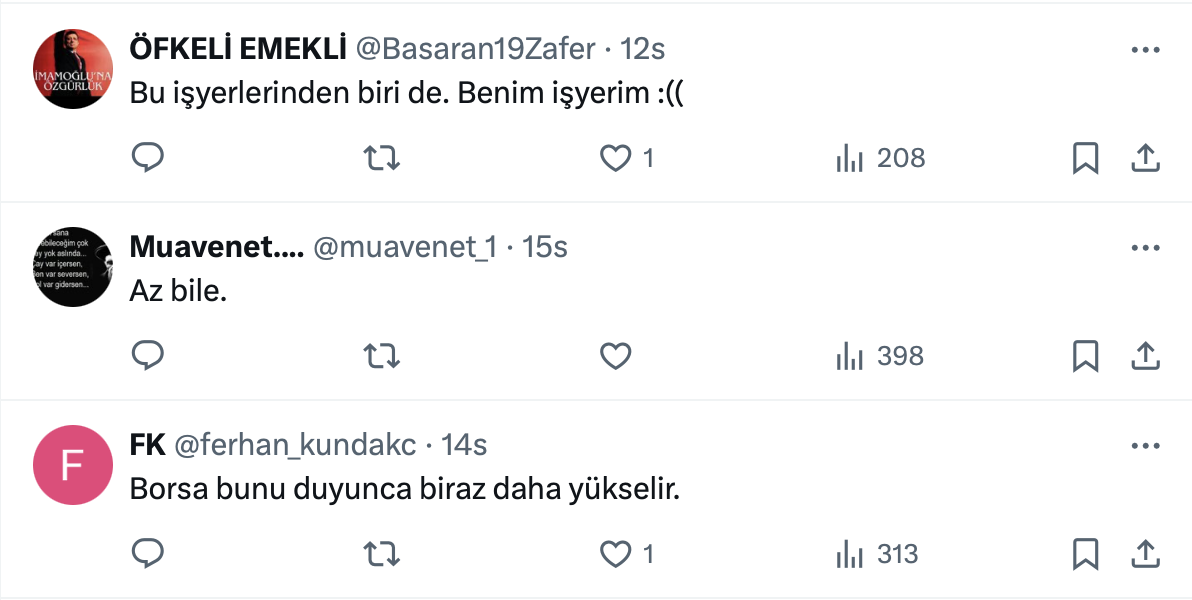1192x600 pixels.
Task: Share the tweet by @Basaran19Zafer
Action: (x=1144, y=158)
